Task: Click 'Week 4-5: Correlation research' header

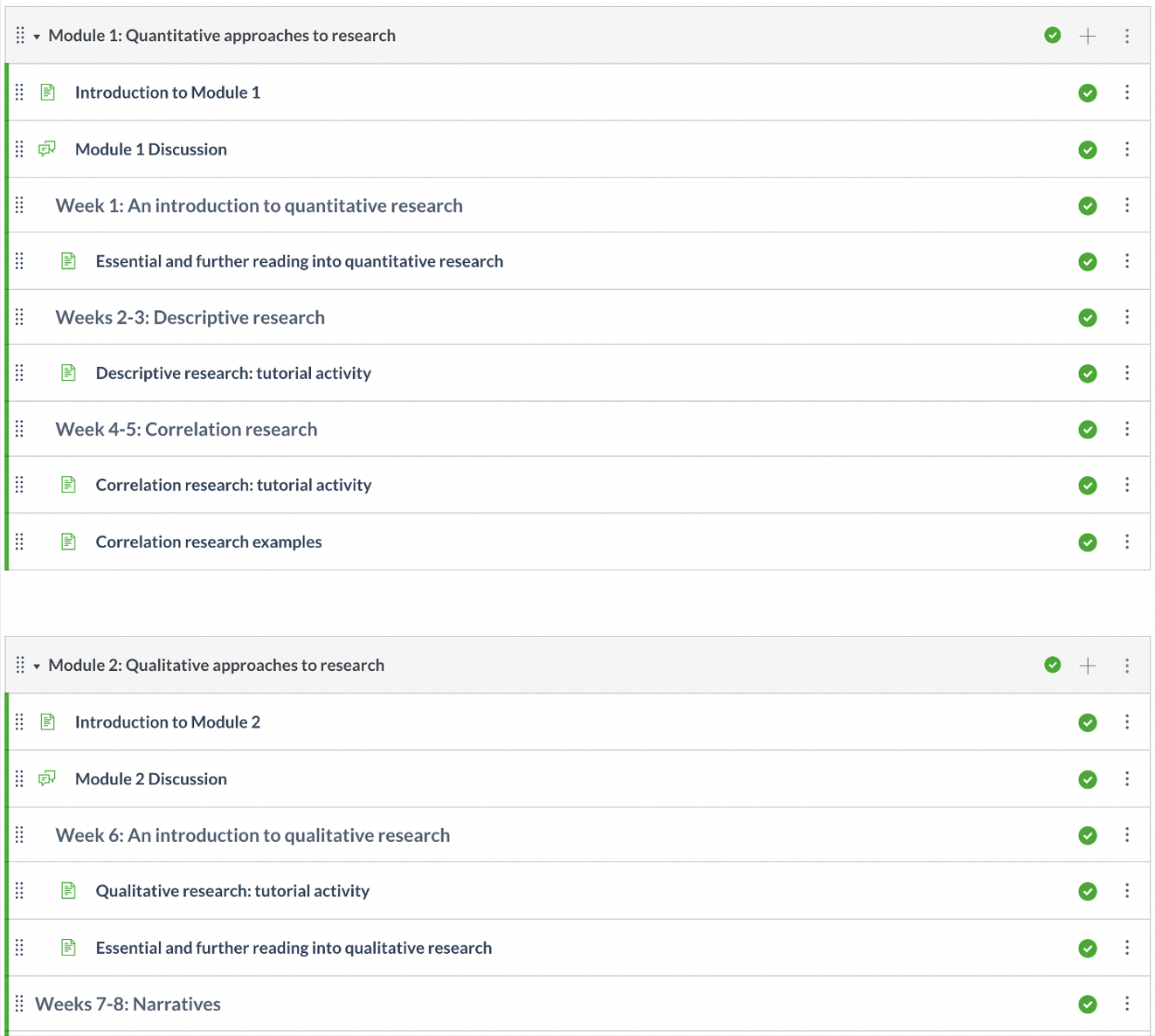Action: tap(187, 430)
